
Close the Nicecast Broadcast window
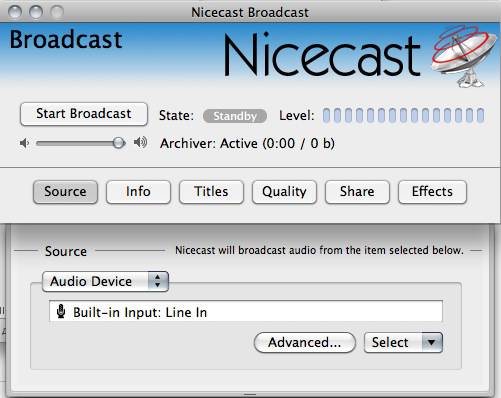click(x=15, y=12)
